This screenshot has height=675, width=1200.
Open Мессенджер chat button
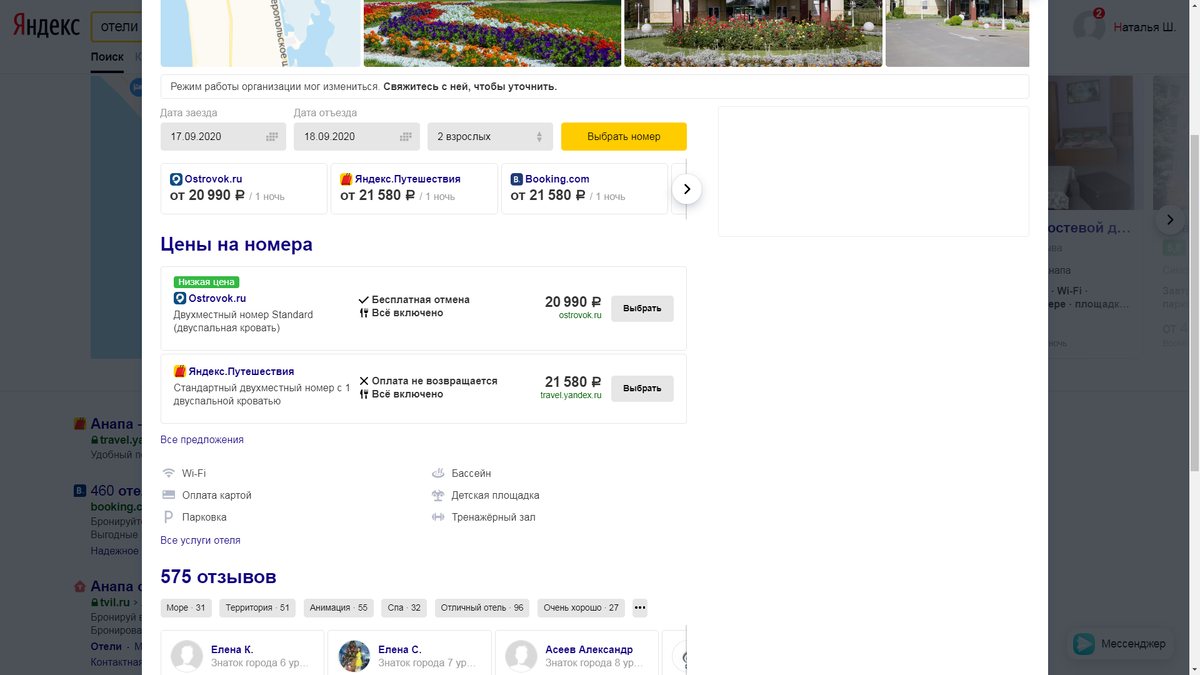(1119, 644)
